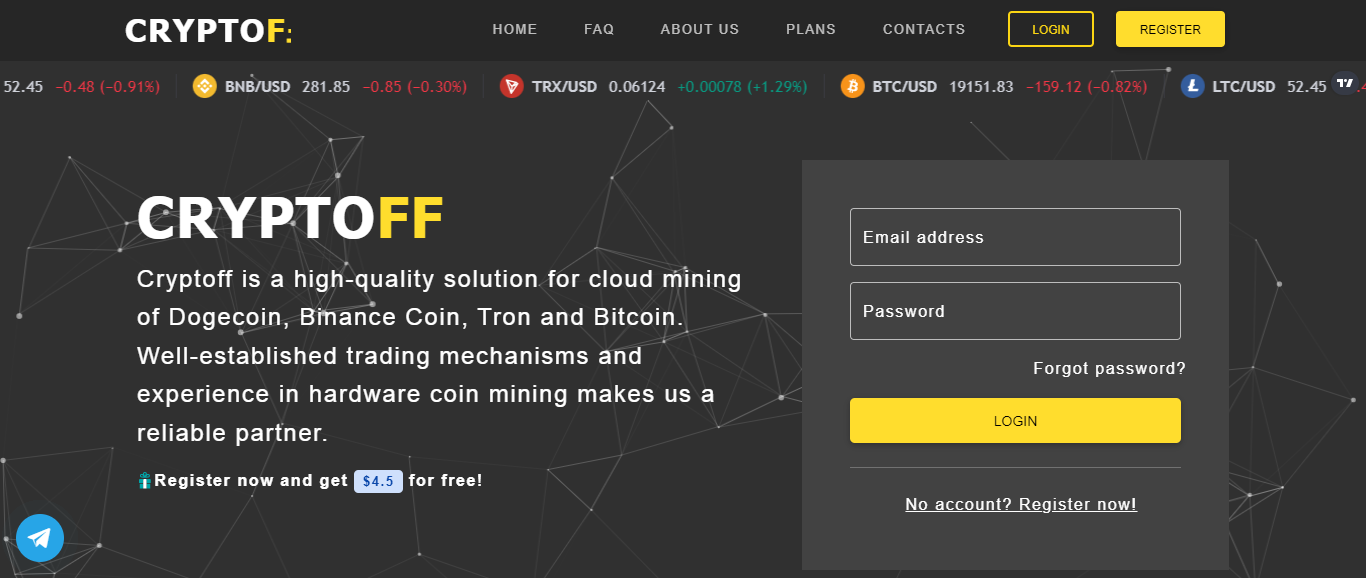Screen dimensions: 1366x578
Task: Click the TradingView logo icon
Action: click(1345, 83)
